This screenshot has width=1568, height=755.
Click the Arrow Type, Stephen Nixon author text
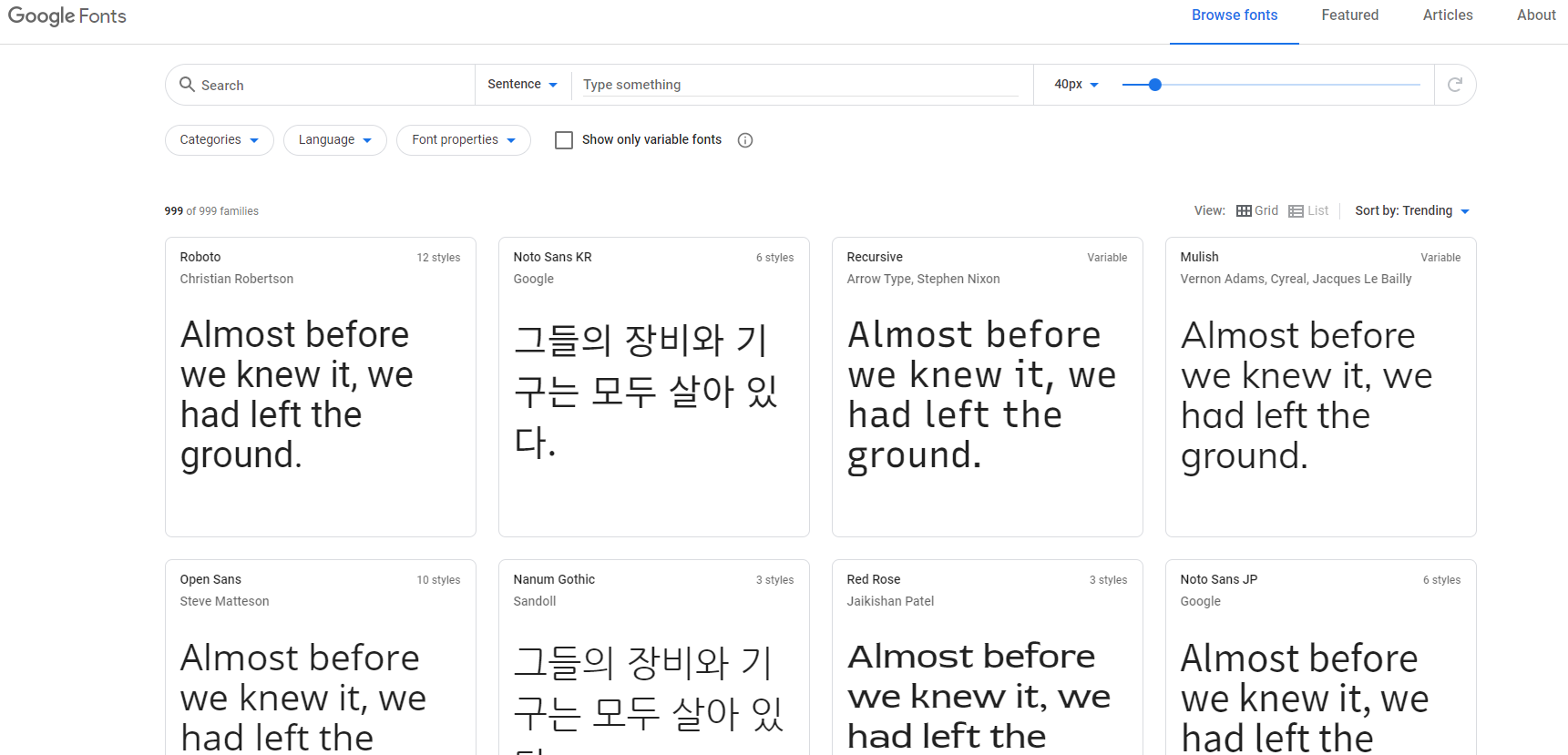[923, 279]
